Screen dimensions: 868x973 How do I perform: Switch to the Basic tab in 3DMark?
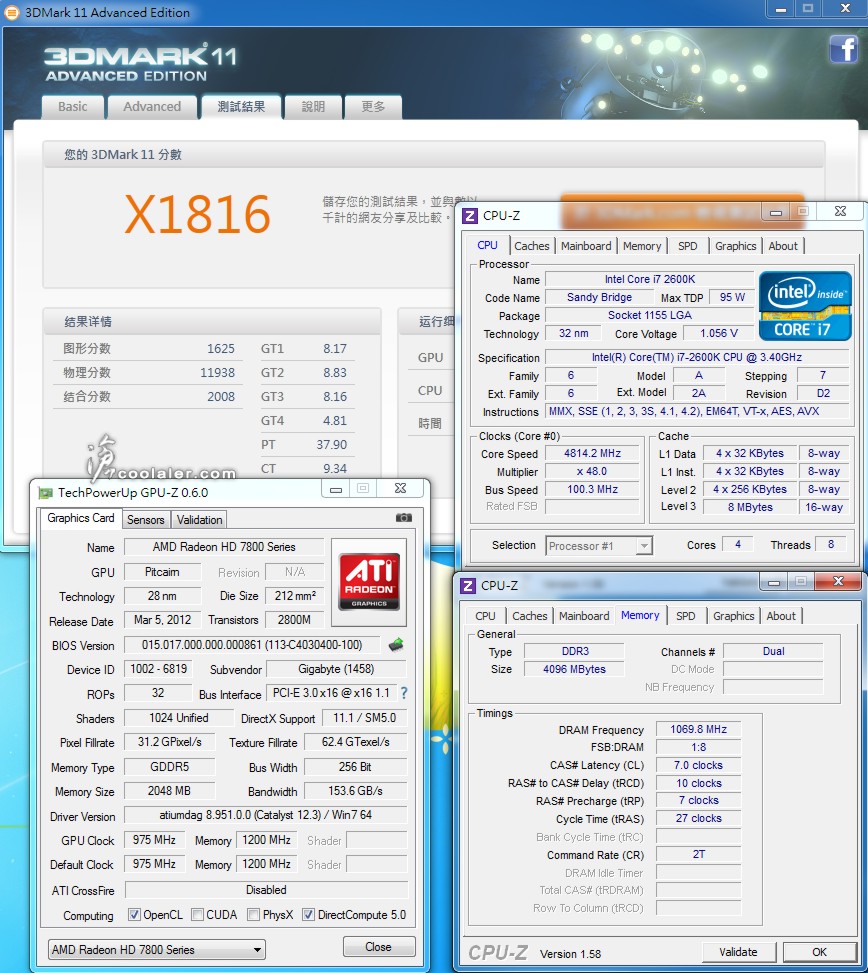[73, 107]
